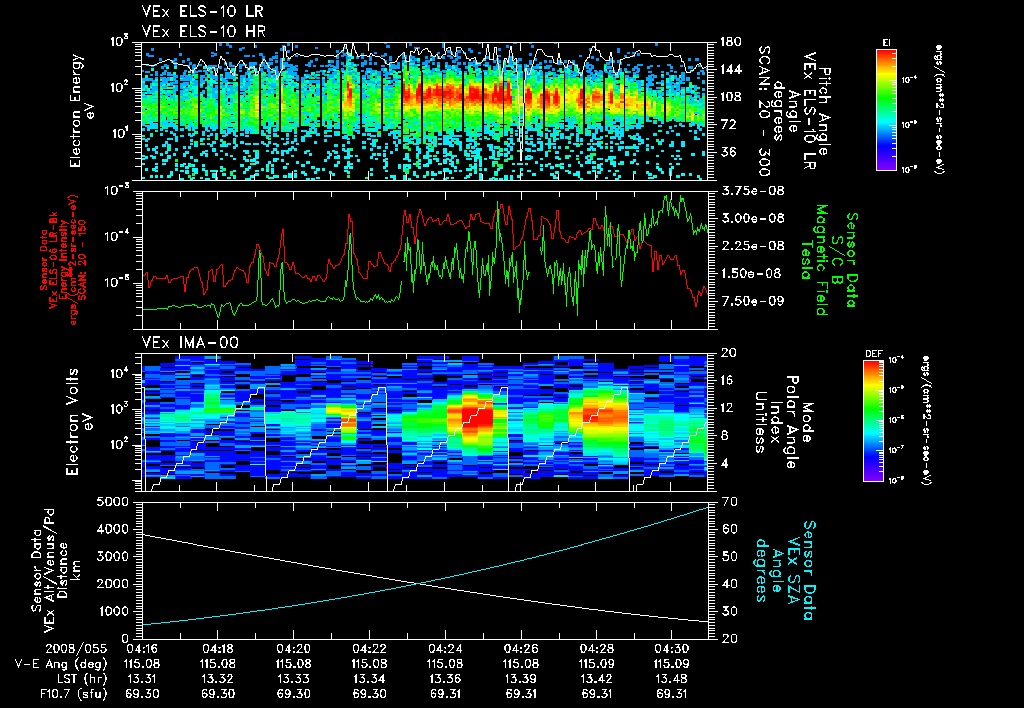Click the "VEx IMA-00" panel title
This screenshot has width=1024, height=708.
click(x=190, y=342)
